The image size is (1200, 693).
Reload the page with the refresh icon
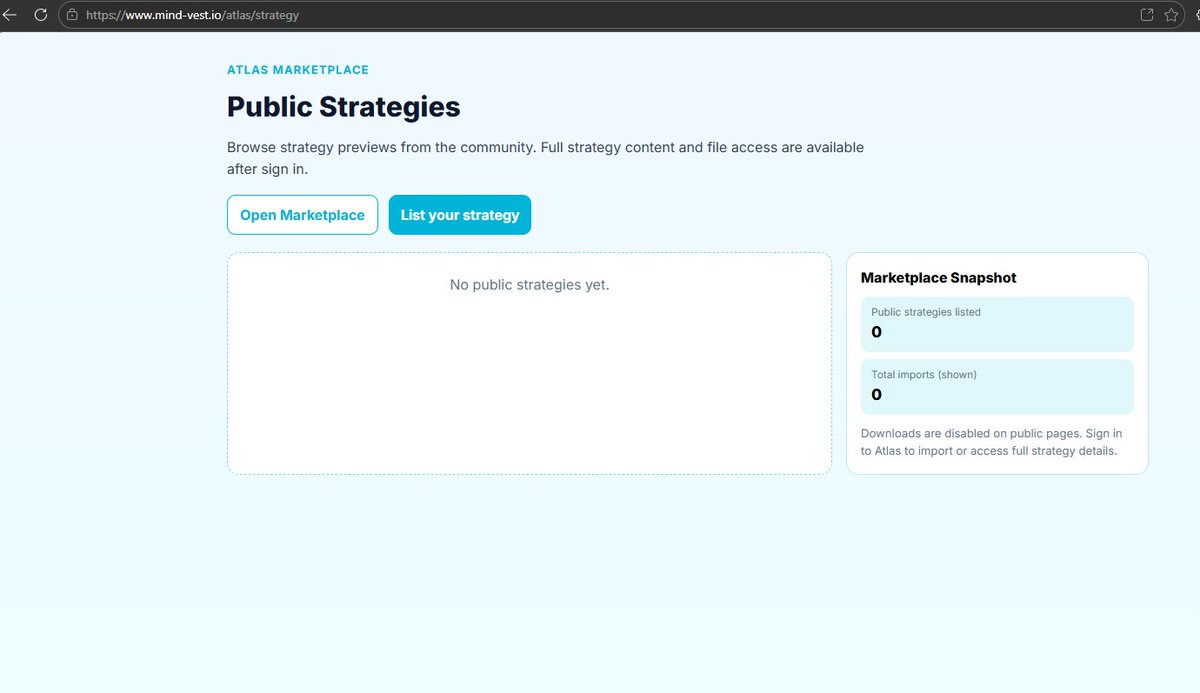pyautogui.click(x=41, y=15)
